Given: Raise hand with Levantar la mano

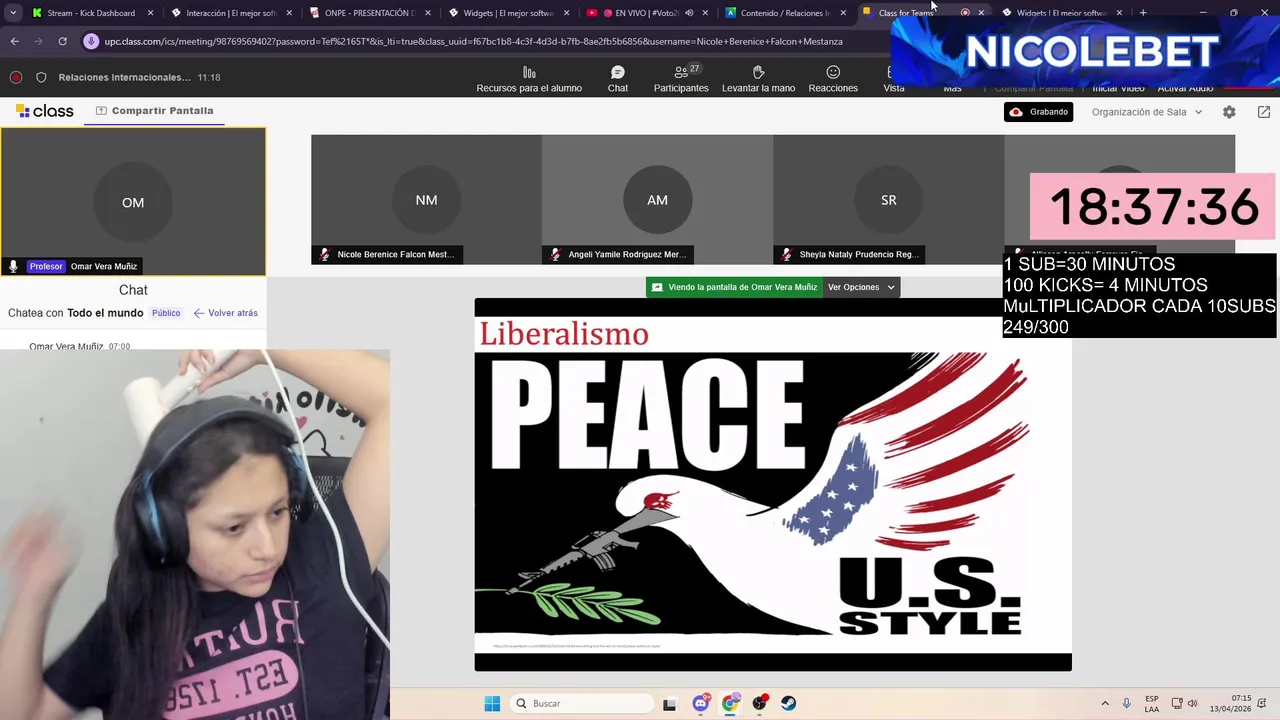Looking at the screenshot, I should [x=758, y=79].
